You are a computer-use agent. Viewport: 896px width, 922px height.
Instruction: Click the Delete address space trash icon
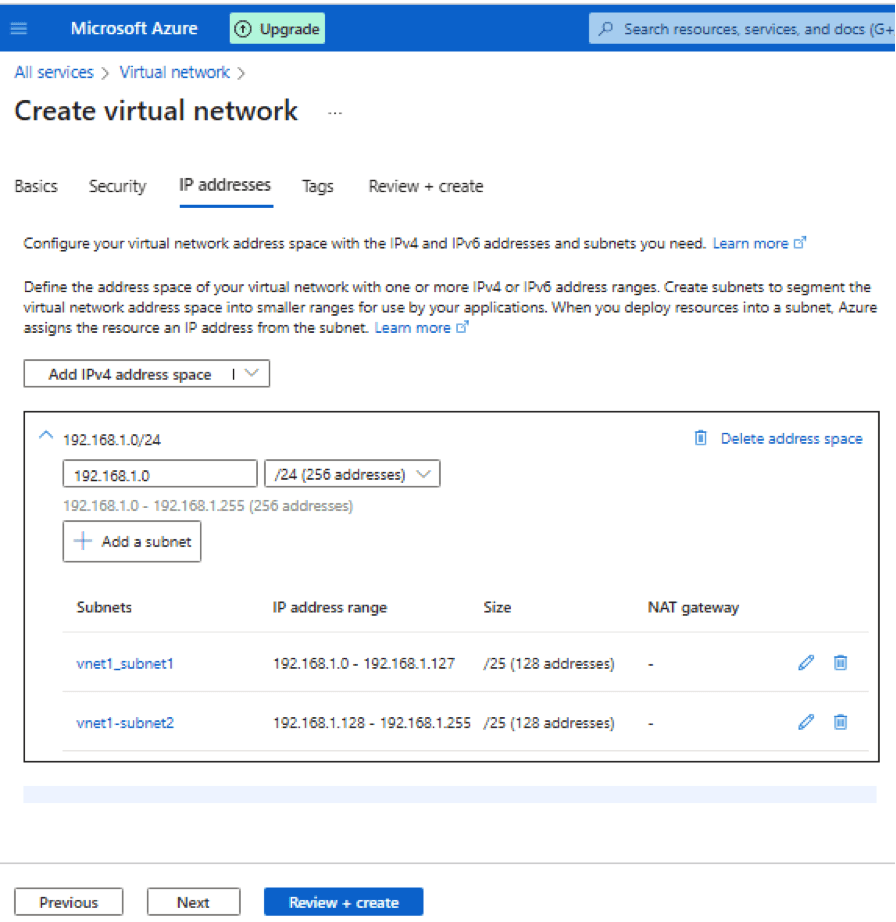pyautogui.click(x=701, y=438)
